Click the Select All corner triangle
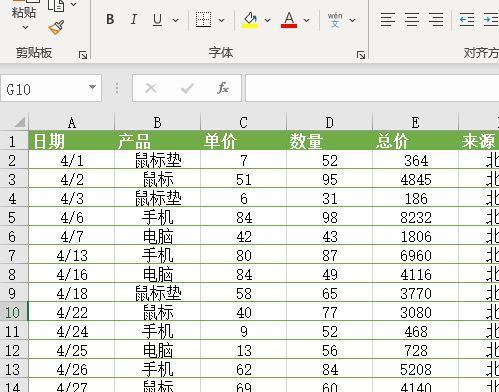Image resolution: width=499 pixels, height=392 pixels. coord(19,122)
